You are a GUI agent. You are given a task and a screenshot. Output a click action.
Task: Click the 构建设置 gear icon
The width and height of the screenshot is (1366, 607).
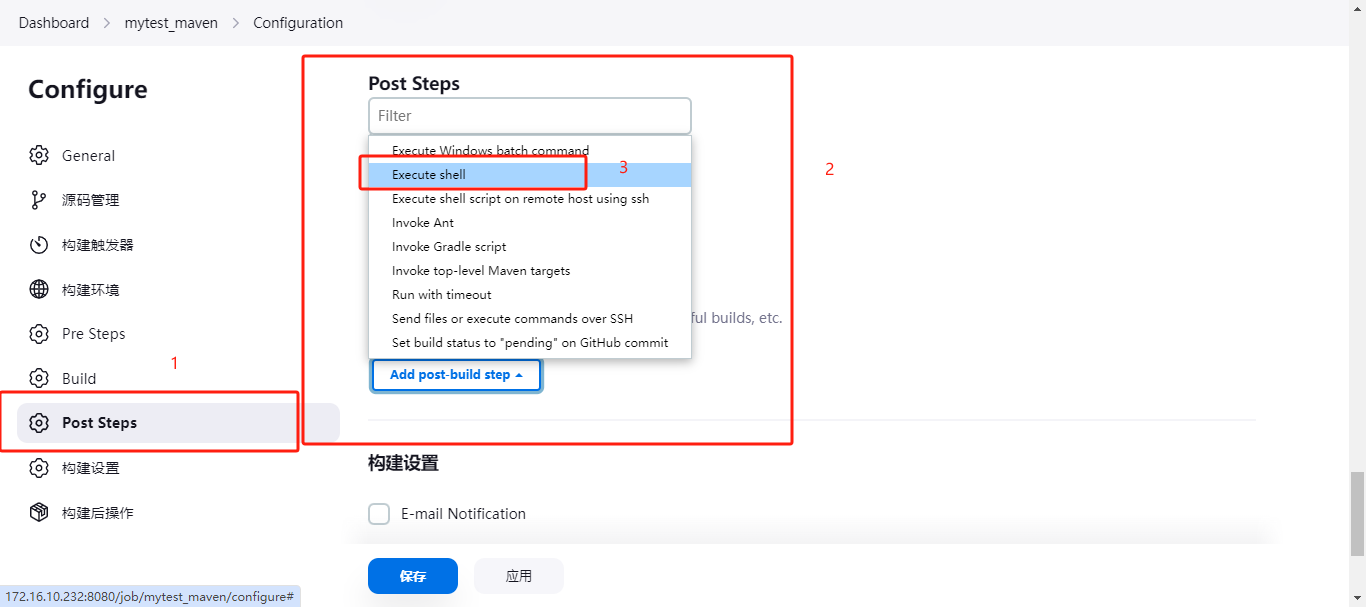[x=39, y=468]
